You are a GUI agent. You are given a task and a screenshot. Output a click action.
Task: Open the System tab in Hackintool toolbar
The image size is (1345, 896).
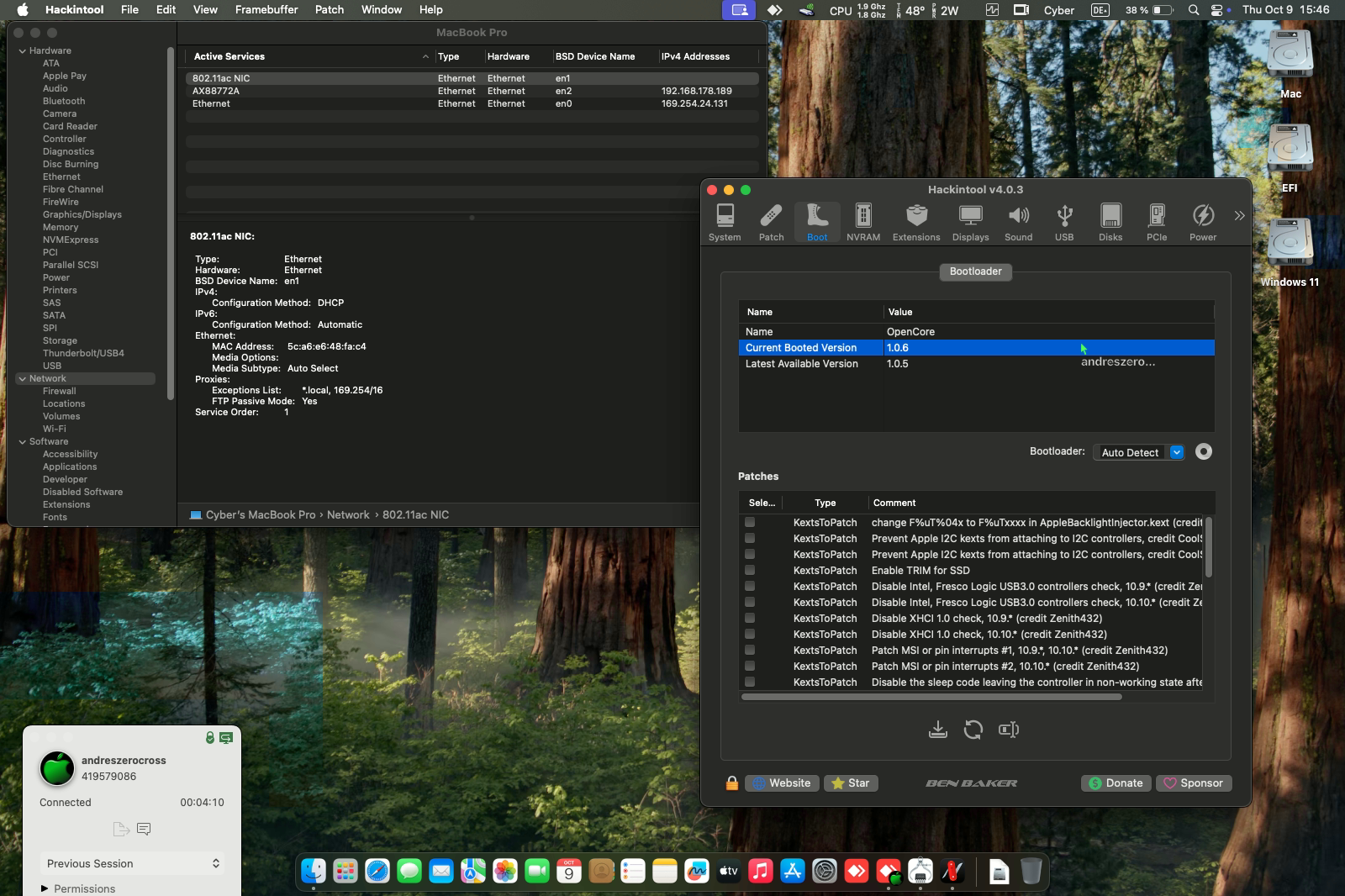pyautogui.click(x=725, y=223)
